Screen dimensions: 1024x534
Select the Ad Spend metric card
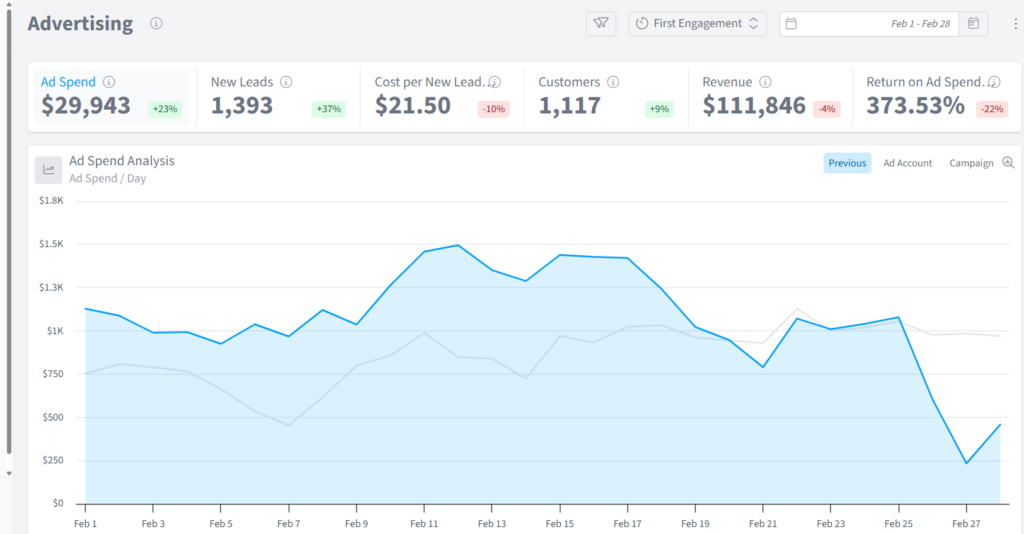(x=112, y=97)
